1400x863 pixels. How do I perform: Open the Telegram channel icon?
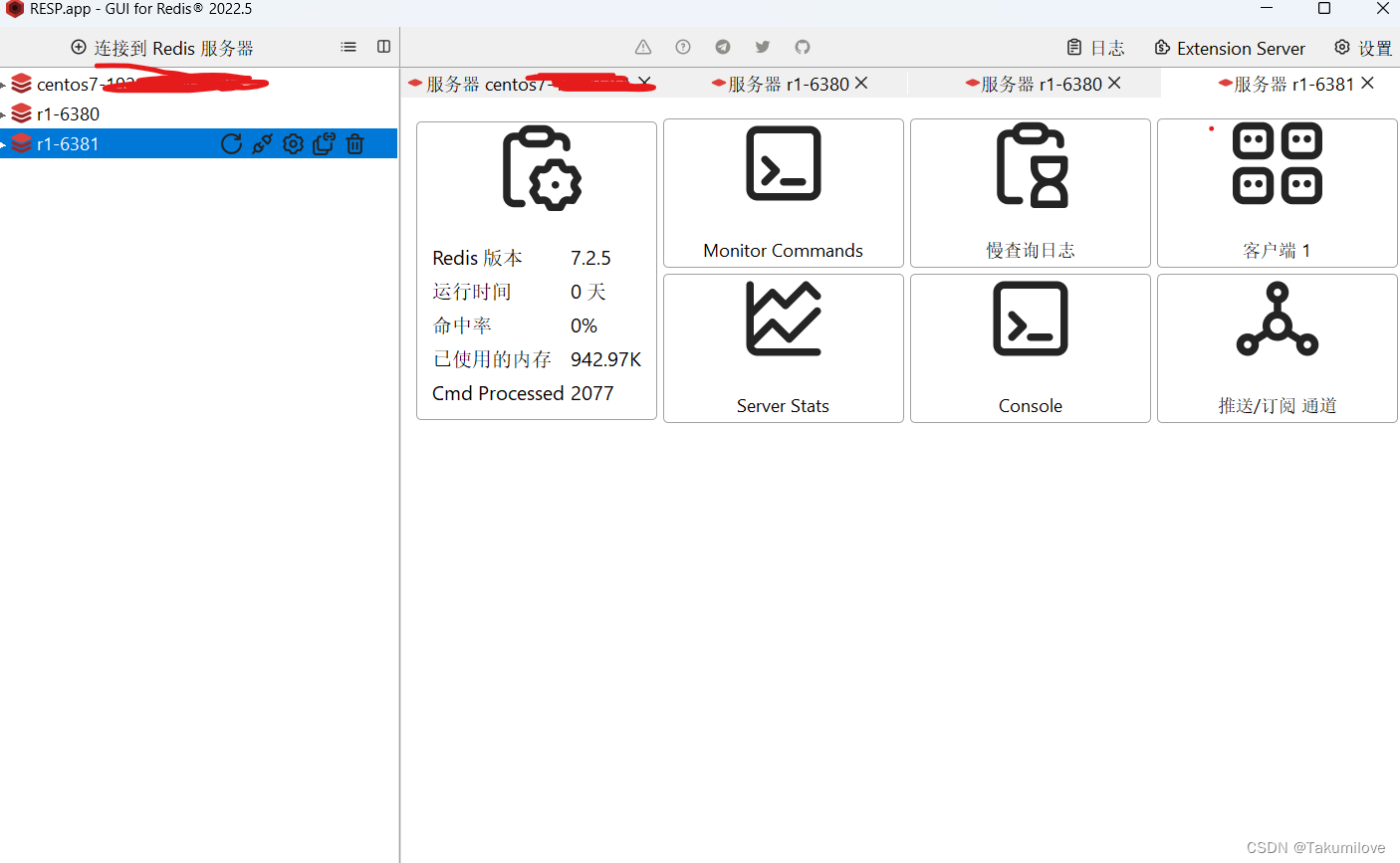pyautogui.click(x=723, y=47)
